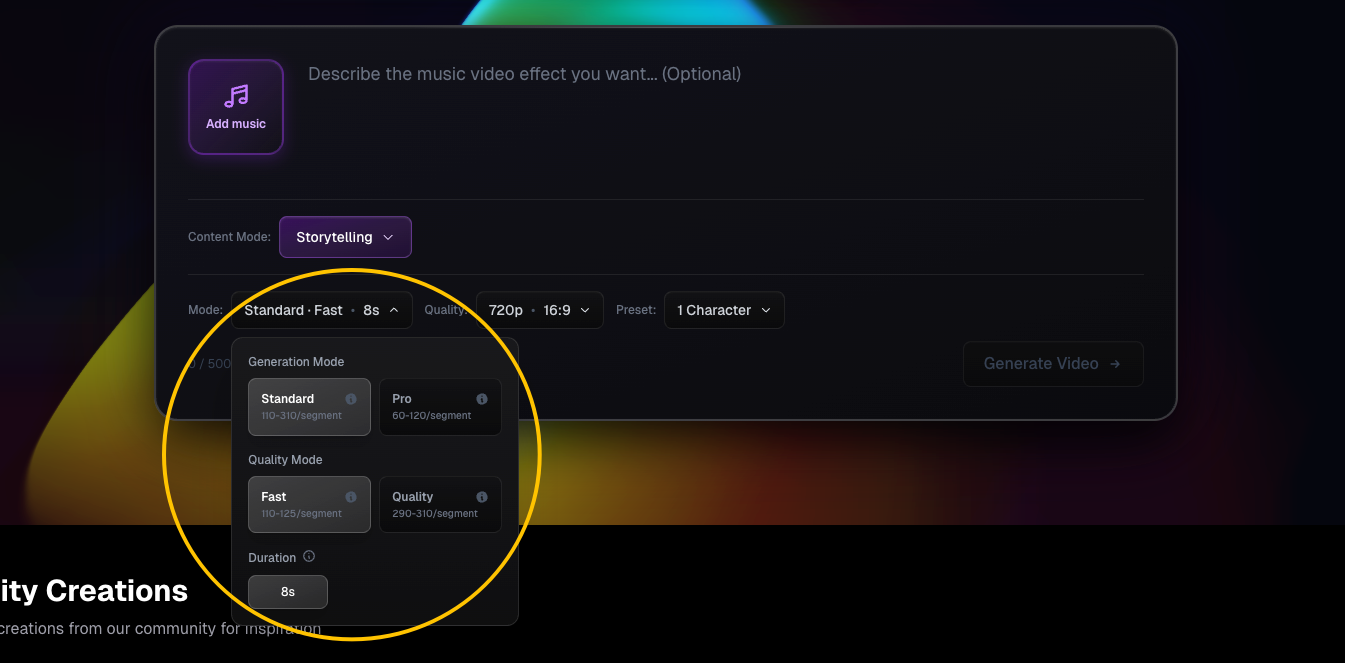Click the Add music note icon
This screenshot has width=1345, height=663.
236,95
